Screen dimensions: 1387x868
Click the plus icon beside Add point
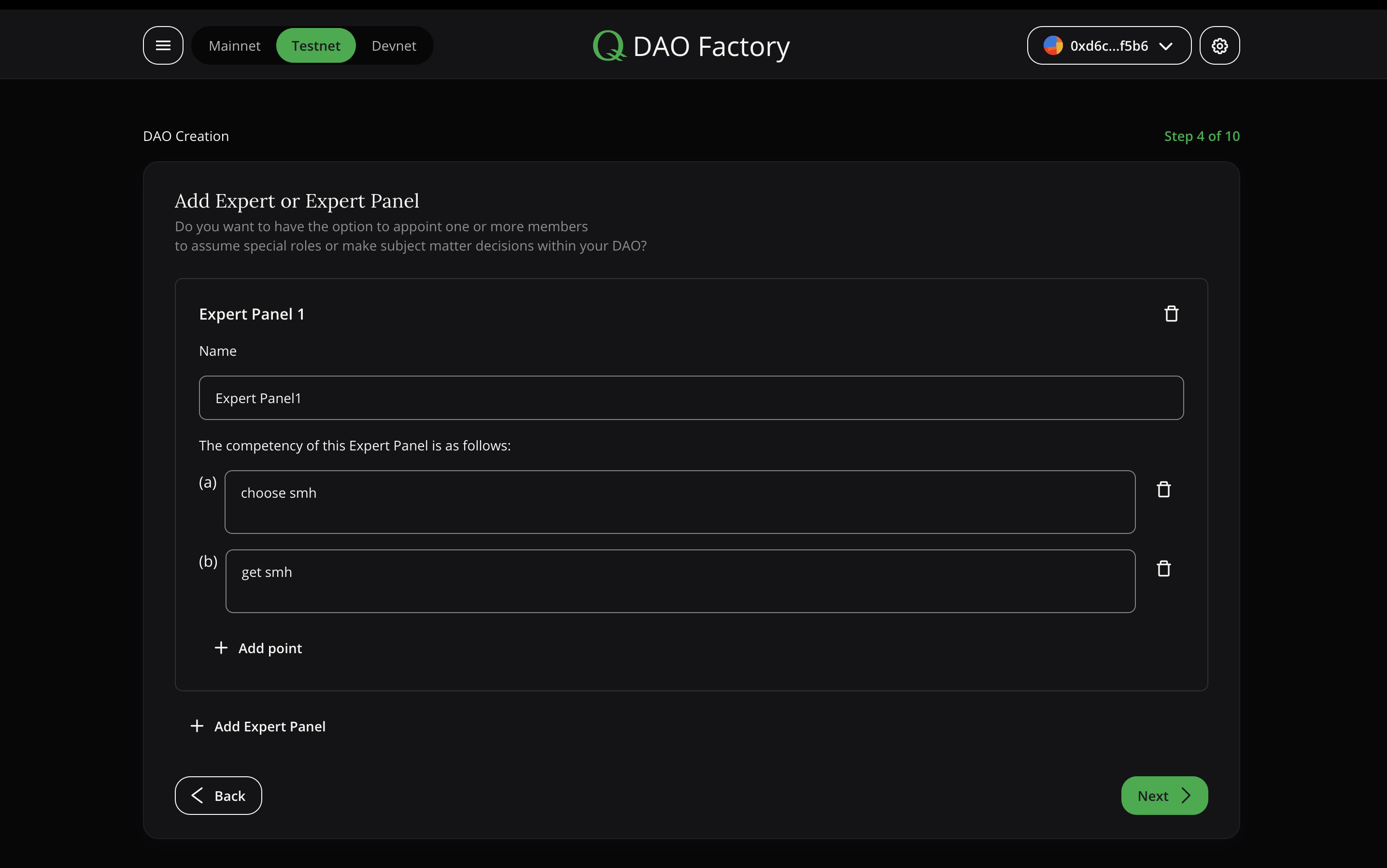221,647
